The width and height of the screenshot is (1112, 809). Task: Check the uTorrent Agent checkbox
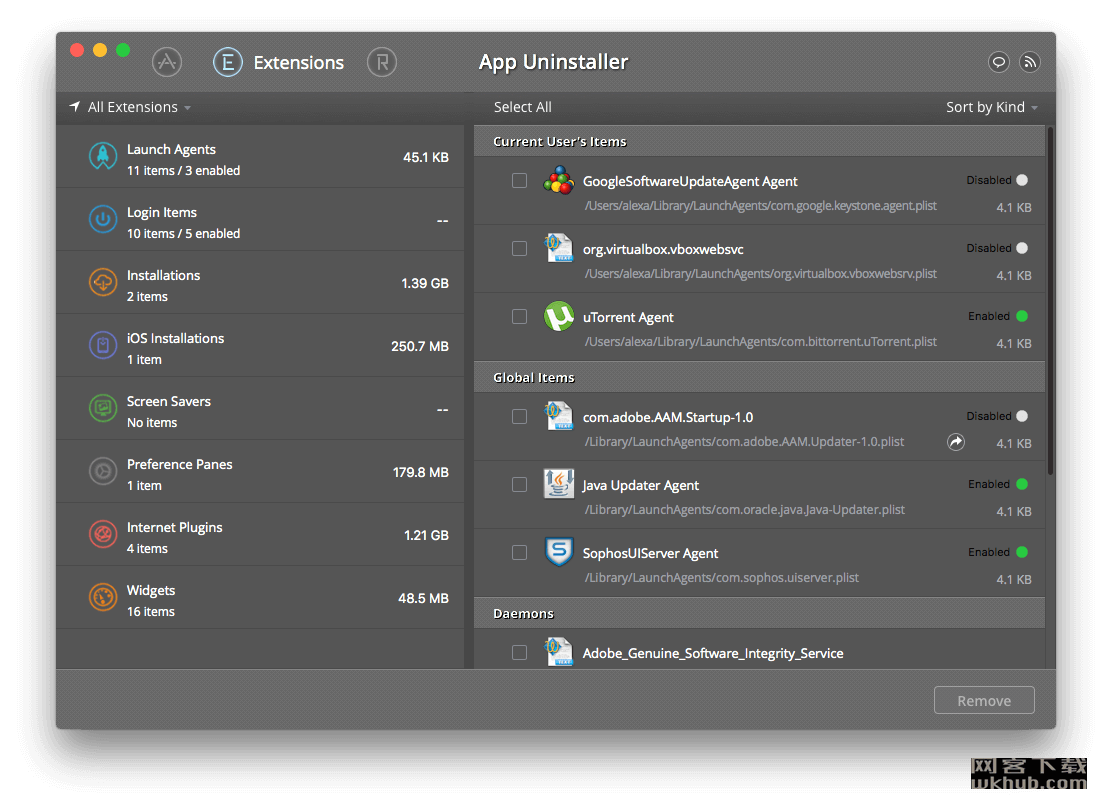coord(520,317)
